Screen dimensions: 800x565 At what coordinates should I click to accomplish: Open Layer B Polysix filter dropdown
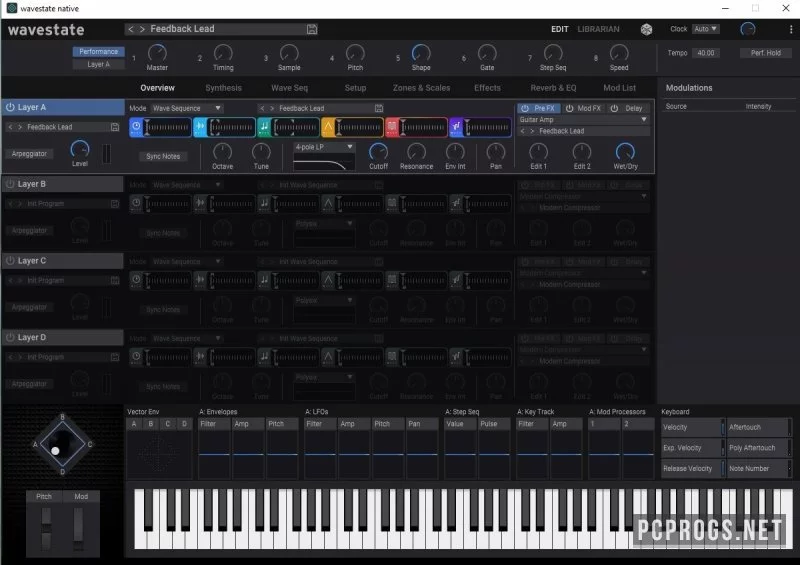point(324,224)
